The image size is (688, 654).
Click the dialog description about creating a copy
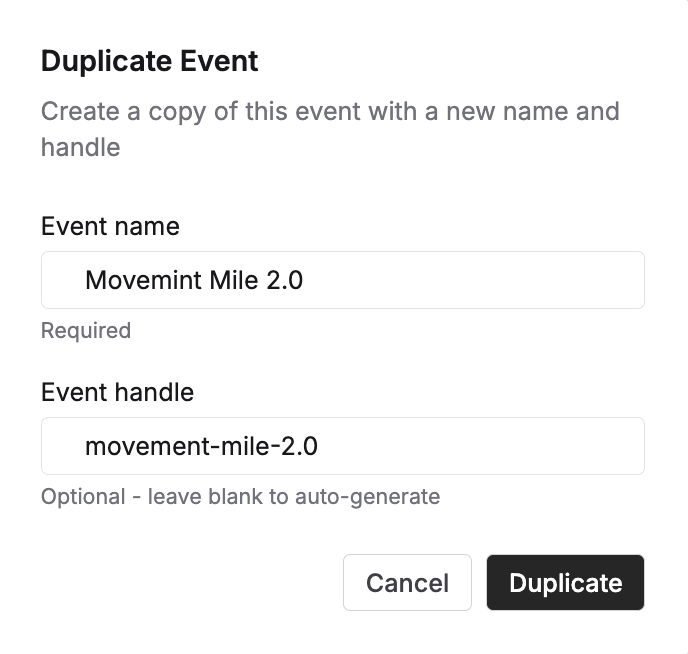click(x=330, y=129)
